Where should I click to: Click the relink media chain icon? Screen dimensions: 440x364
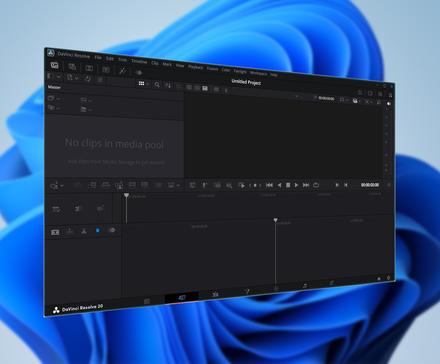pos(100,80)
